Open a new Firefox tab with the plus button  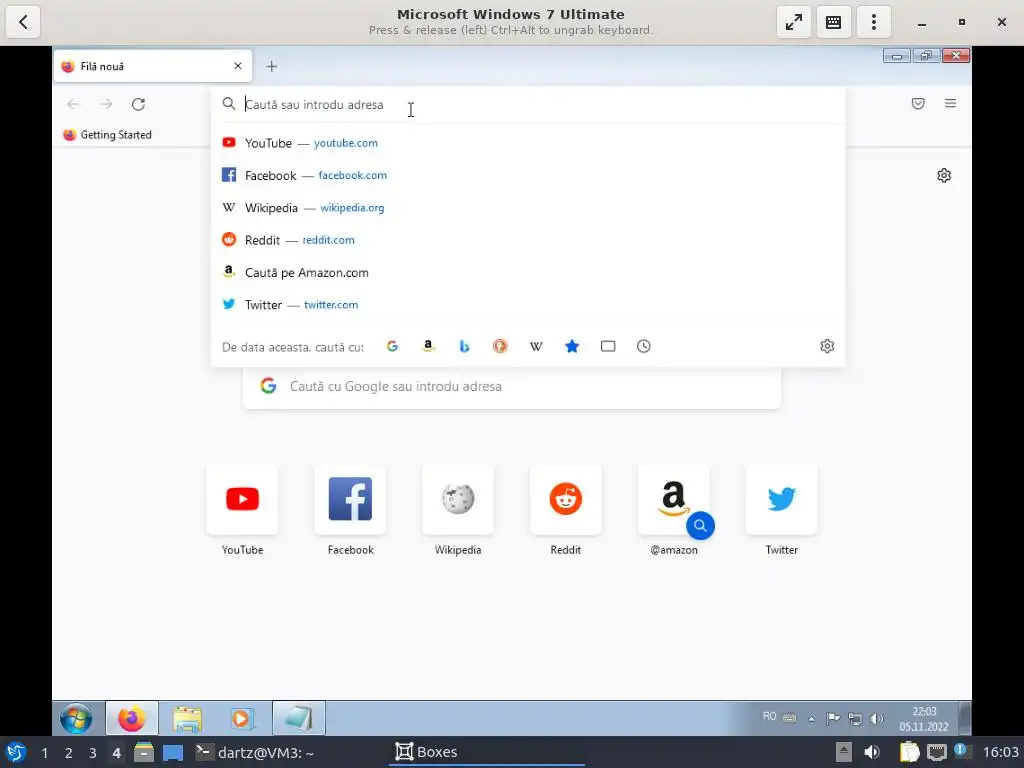coord(272,66)
